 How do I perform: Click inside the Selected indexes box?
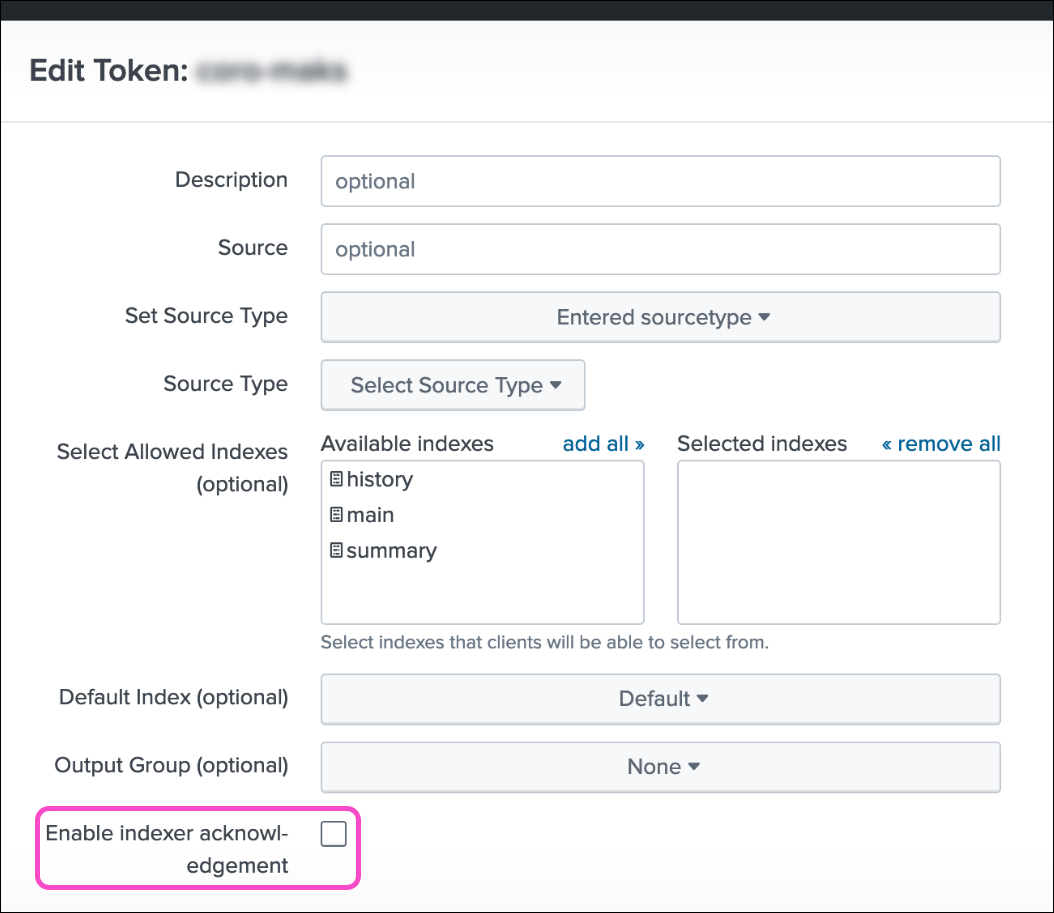point(838,540)
